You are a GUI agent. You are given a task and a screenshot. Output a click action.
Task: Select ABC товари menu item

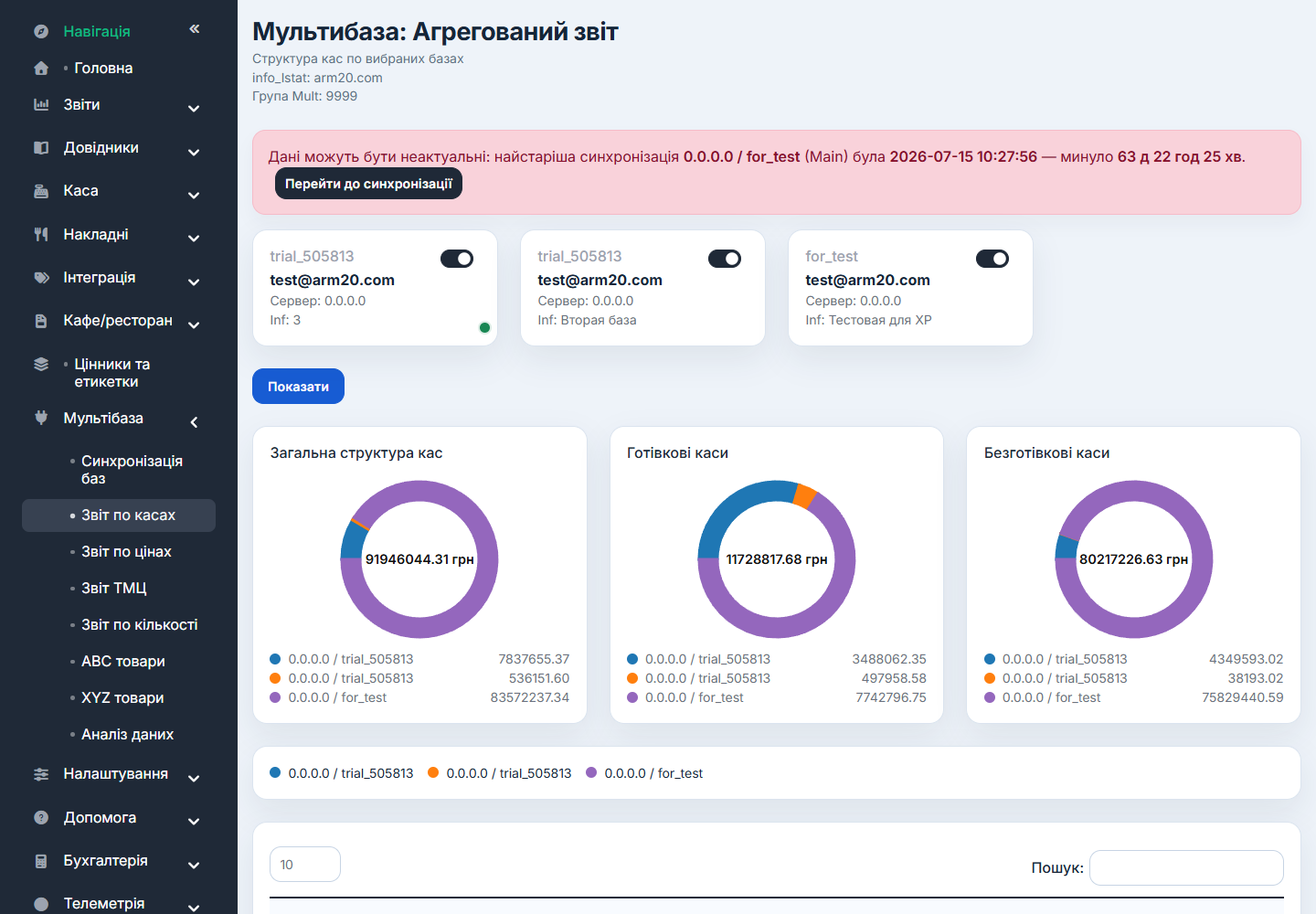122,661
